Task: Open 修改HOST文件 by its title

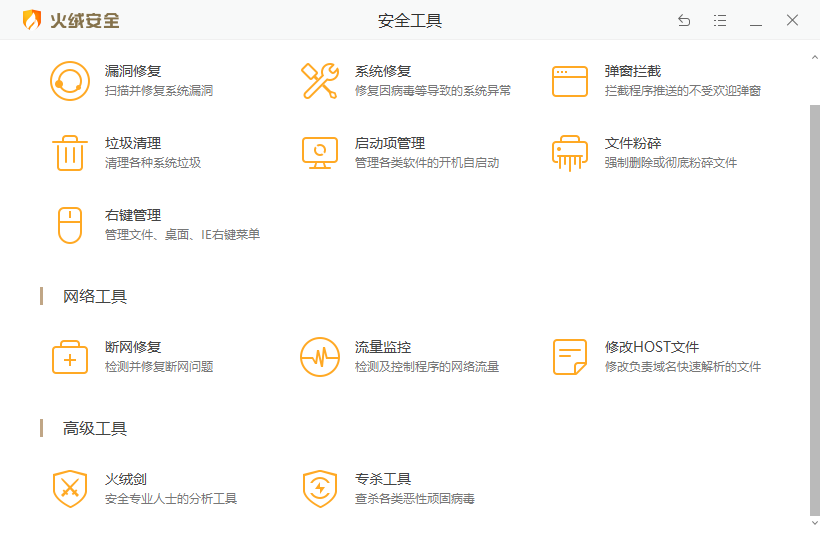Action: point(652,347)
